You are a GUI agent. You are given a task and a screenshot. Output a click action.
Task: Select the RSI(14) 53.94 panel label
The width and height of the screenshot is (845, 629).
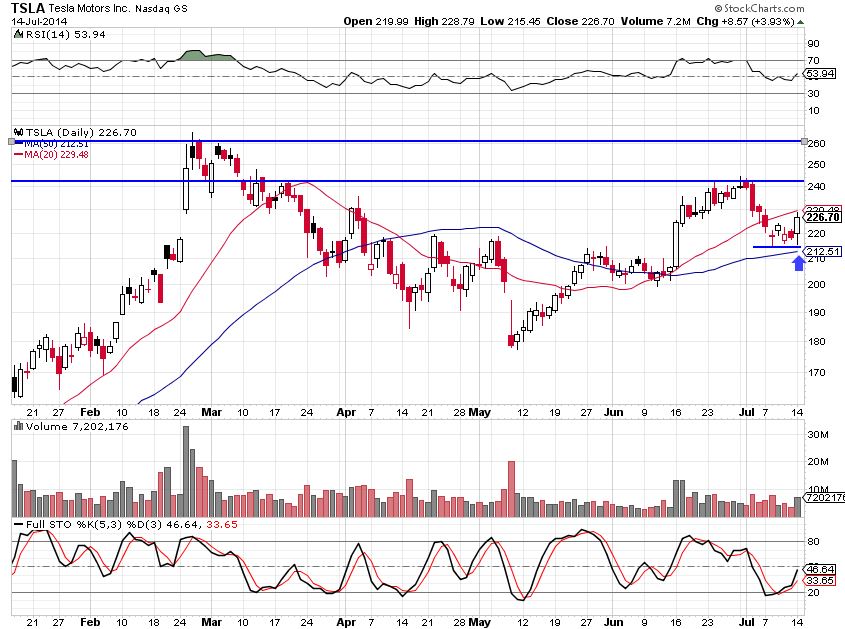click(65, 34)
